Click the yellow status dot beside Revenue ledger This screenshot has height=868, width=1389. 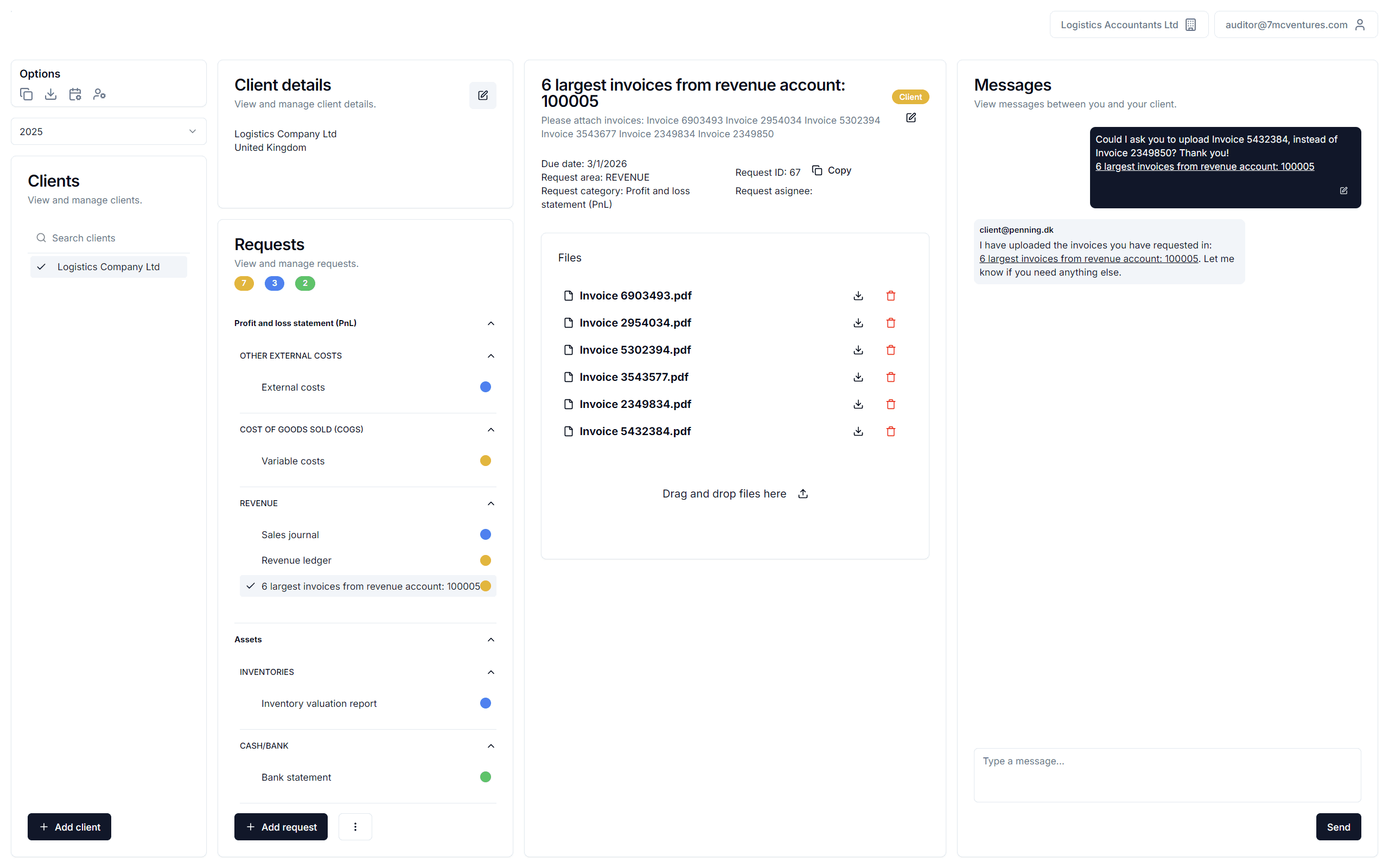pos(486,560)
